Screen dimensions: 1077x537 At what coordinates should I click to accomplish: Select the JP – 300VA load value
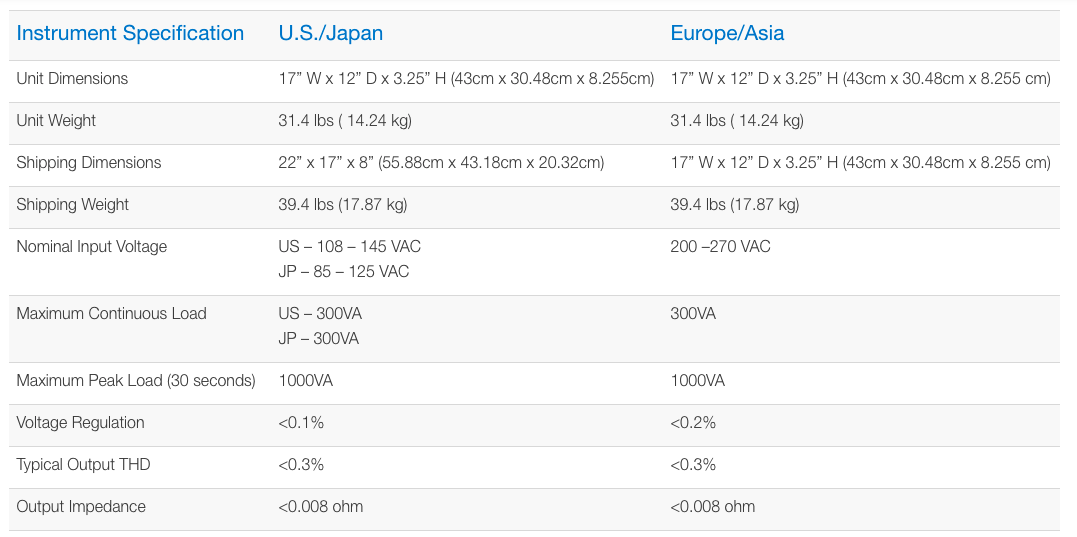coord(319,339)
